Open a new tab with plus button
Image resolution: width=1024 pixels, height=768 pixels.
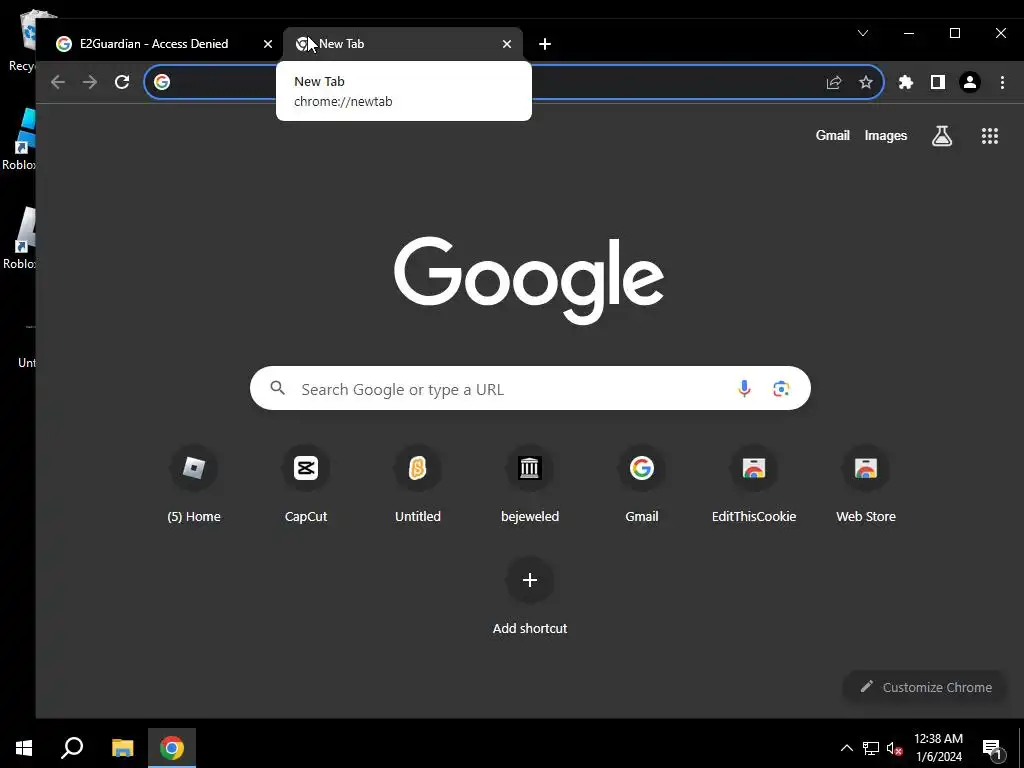(545, 44)
